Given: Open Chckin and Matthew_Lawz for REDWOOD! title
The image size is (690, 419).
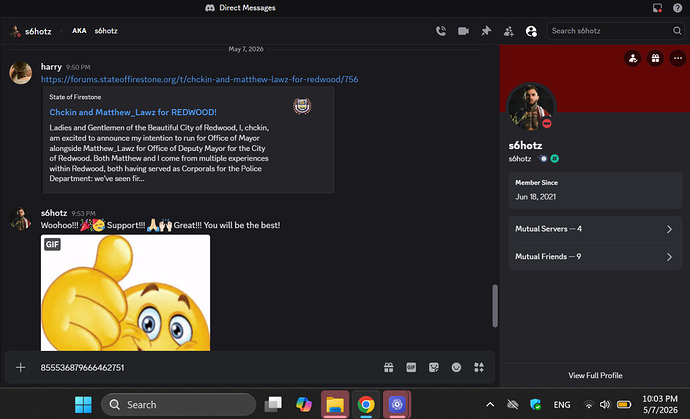Looking at the screenshot, I should (133, 112).
